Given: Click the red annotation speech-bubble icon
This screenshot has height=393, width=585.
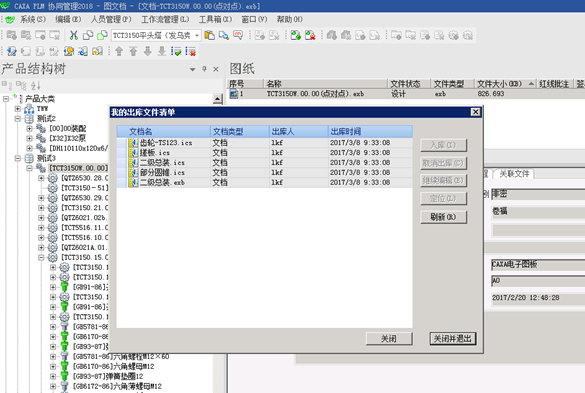Looking at the screenshot, I should [238, 35].
